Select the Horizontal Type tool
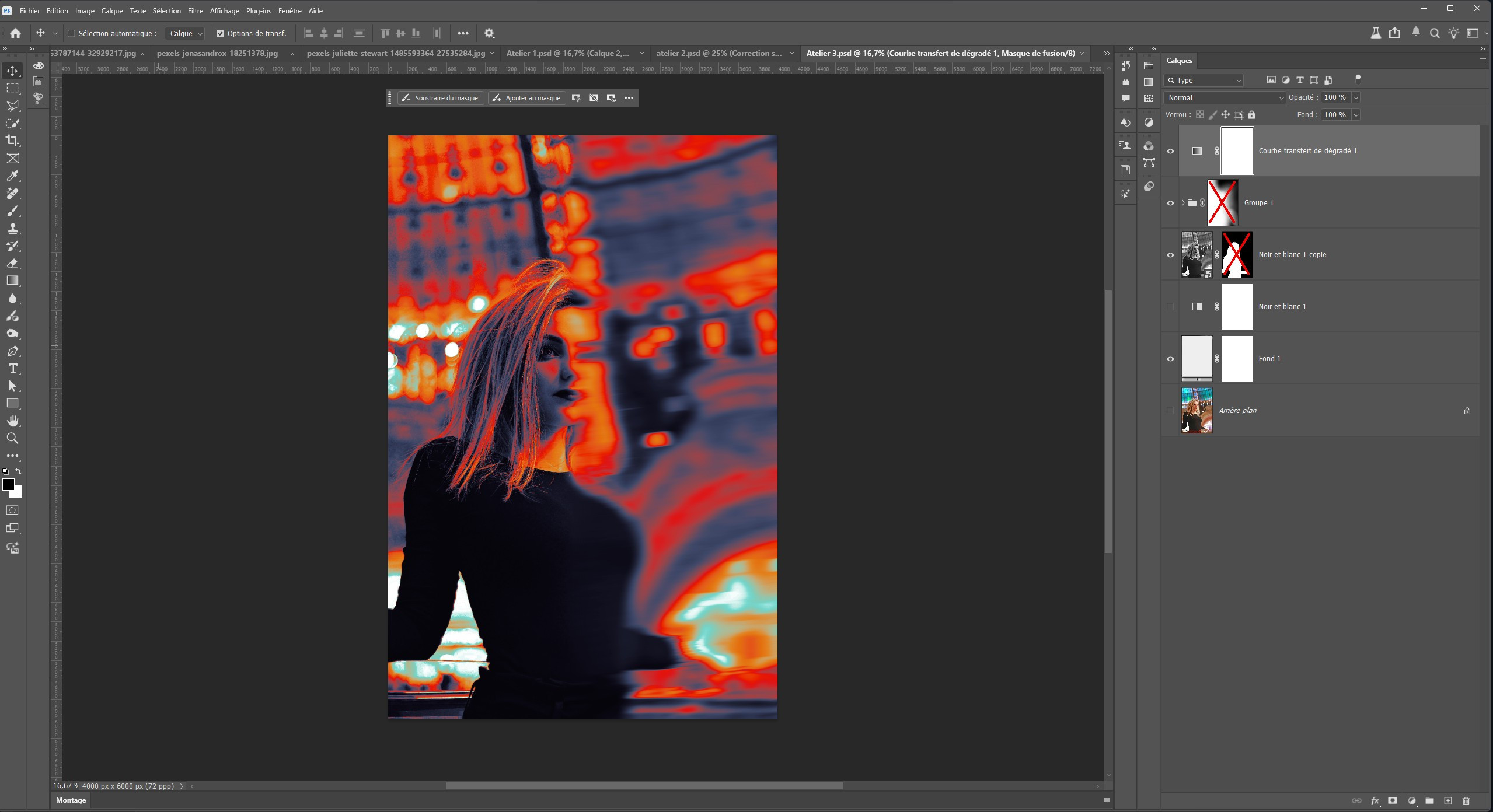The width and height of the screenshot is (1493, 812). 12,369
